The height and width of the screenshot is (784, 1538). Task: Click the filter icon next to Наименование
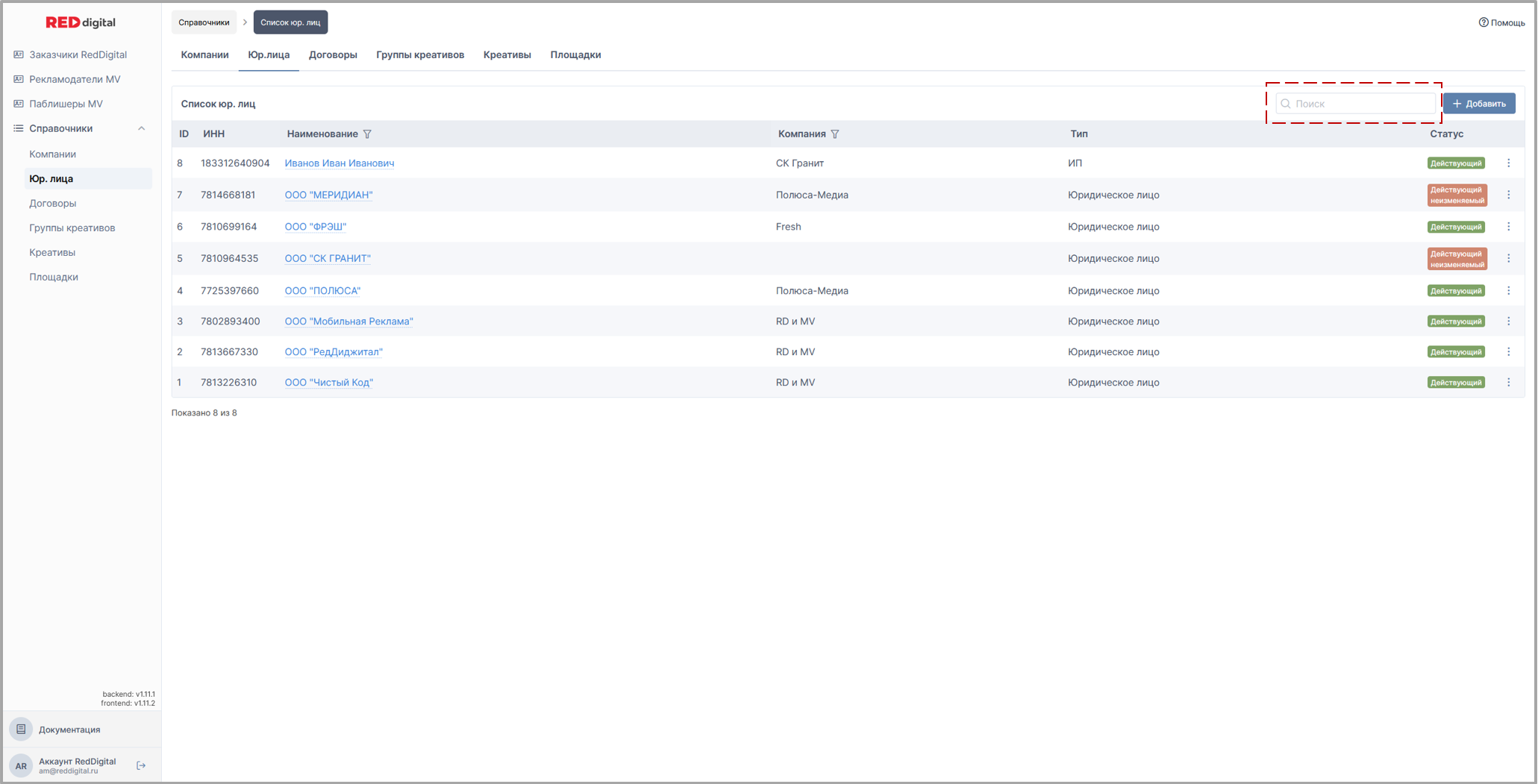click(x=367, y=134)
